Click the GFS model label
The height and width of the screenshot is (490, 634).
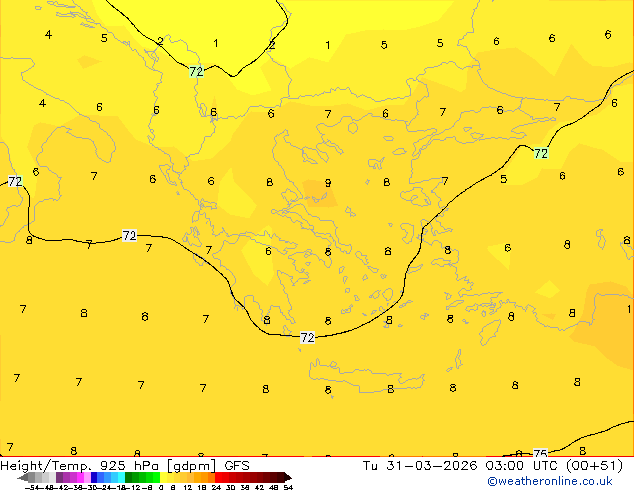(x=237, y=465)
